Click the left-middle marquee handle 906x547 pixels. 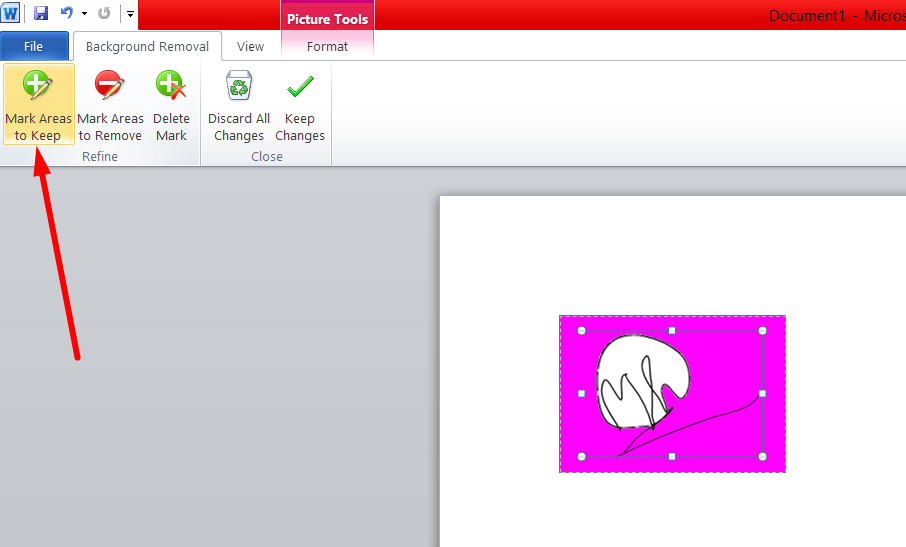pyautogui.click(x=582, y=393)
